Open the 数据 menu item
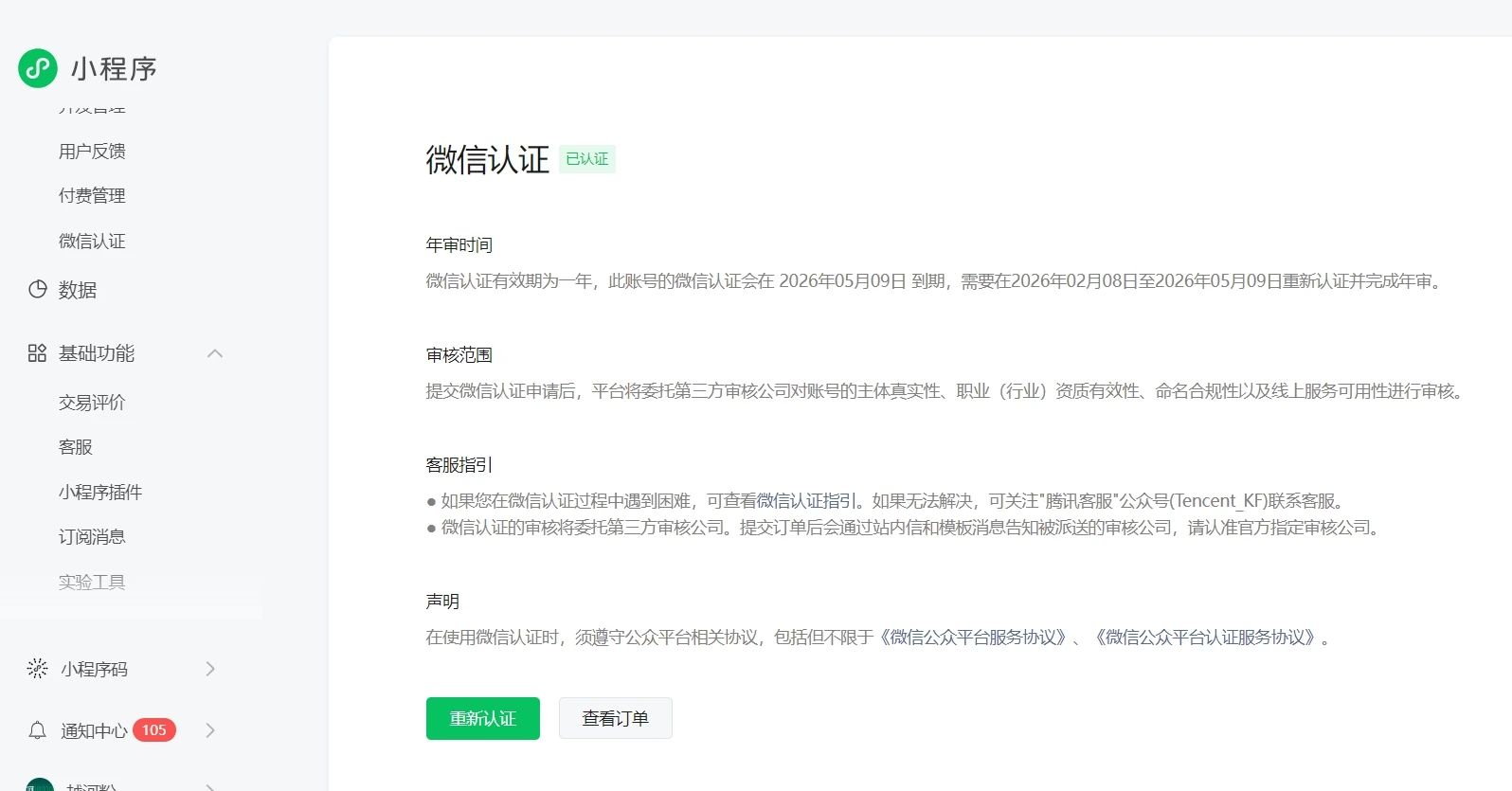1512x791 pixels. click(x=78, y=290)
